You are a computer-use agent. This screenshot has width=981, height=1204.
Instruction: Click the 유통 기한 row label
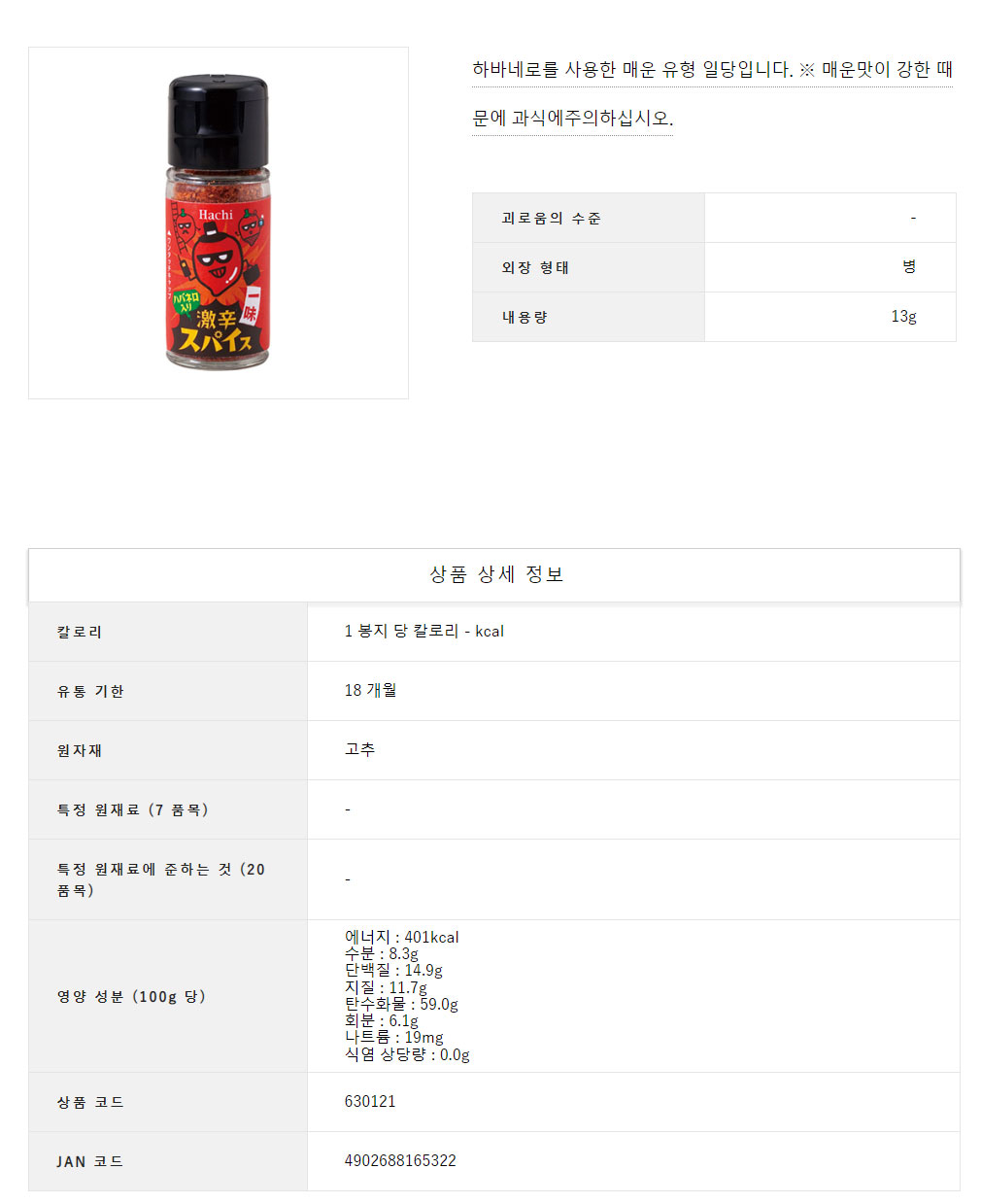point(90,691)
